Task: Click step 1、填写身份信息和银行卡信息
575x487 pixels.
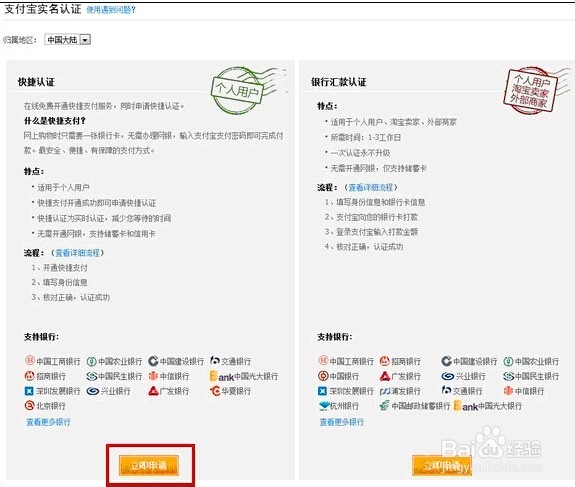Action: [x=375, y=202]
